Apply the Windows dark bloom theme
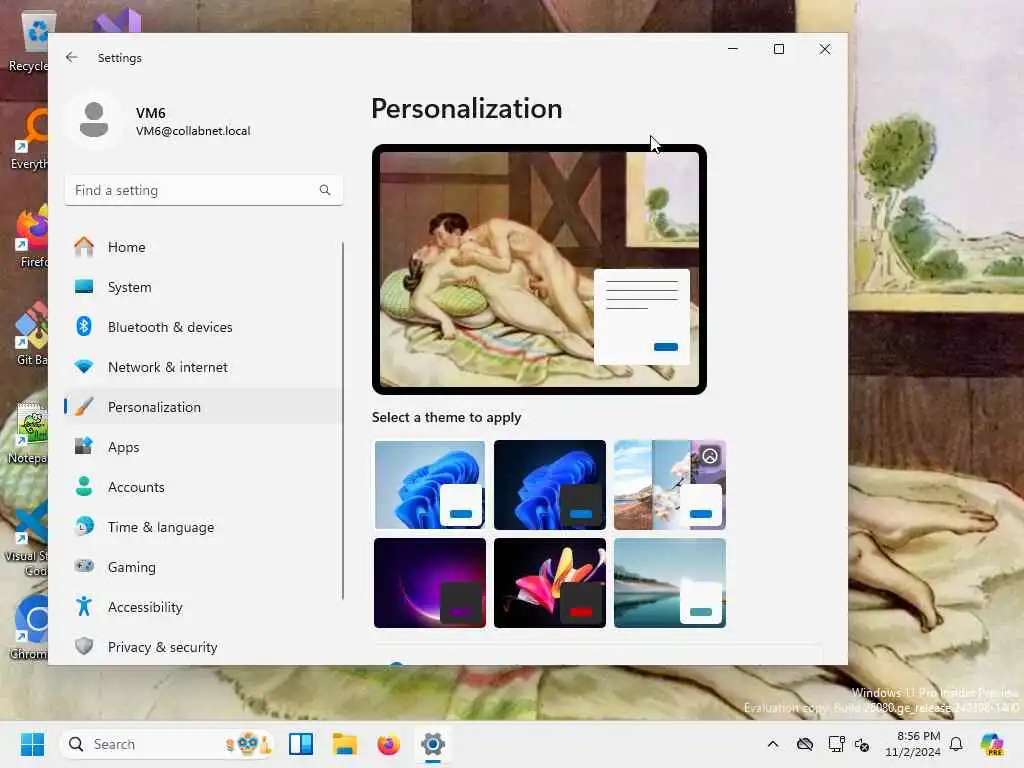Viewport: 1024px width, 768px height. (x=550, y=485)
